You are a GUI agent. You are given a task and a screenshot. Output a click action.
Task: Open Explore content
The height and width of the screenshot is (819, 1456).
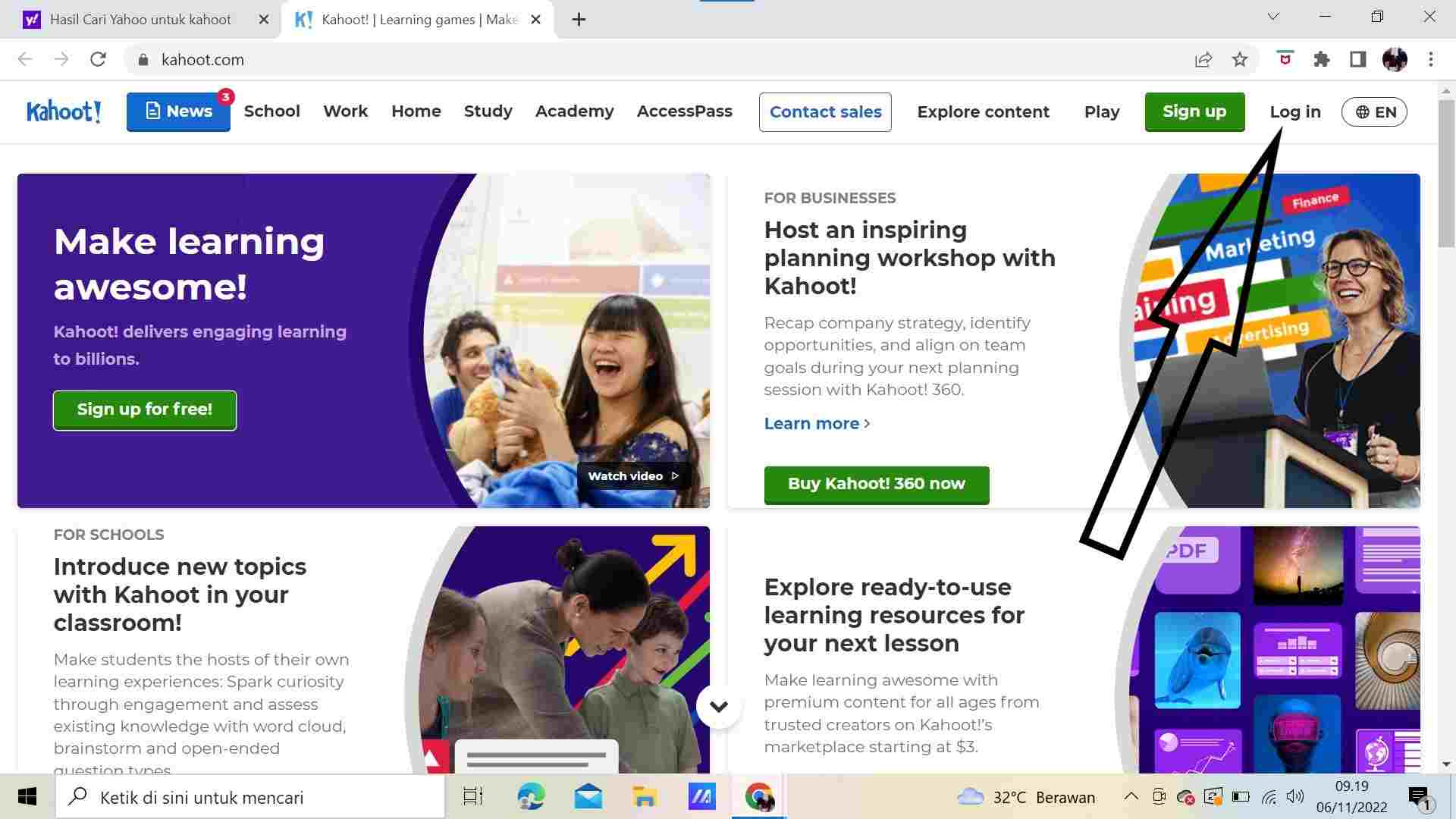[983, 112]
